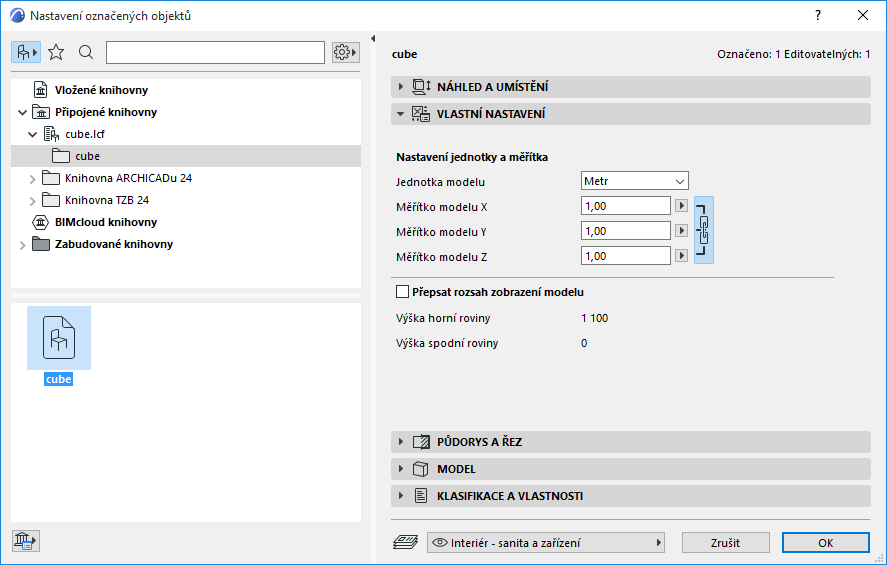The height and width of the screenshot is (565, 887).
Task: Collapse the VLASTNÍ NASTAVENÍ panel
Action: click(x=401, y=114)
